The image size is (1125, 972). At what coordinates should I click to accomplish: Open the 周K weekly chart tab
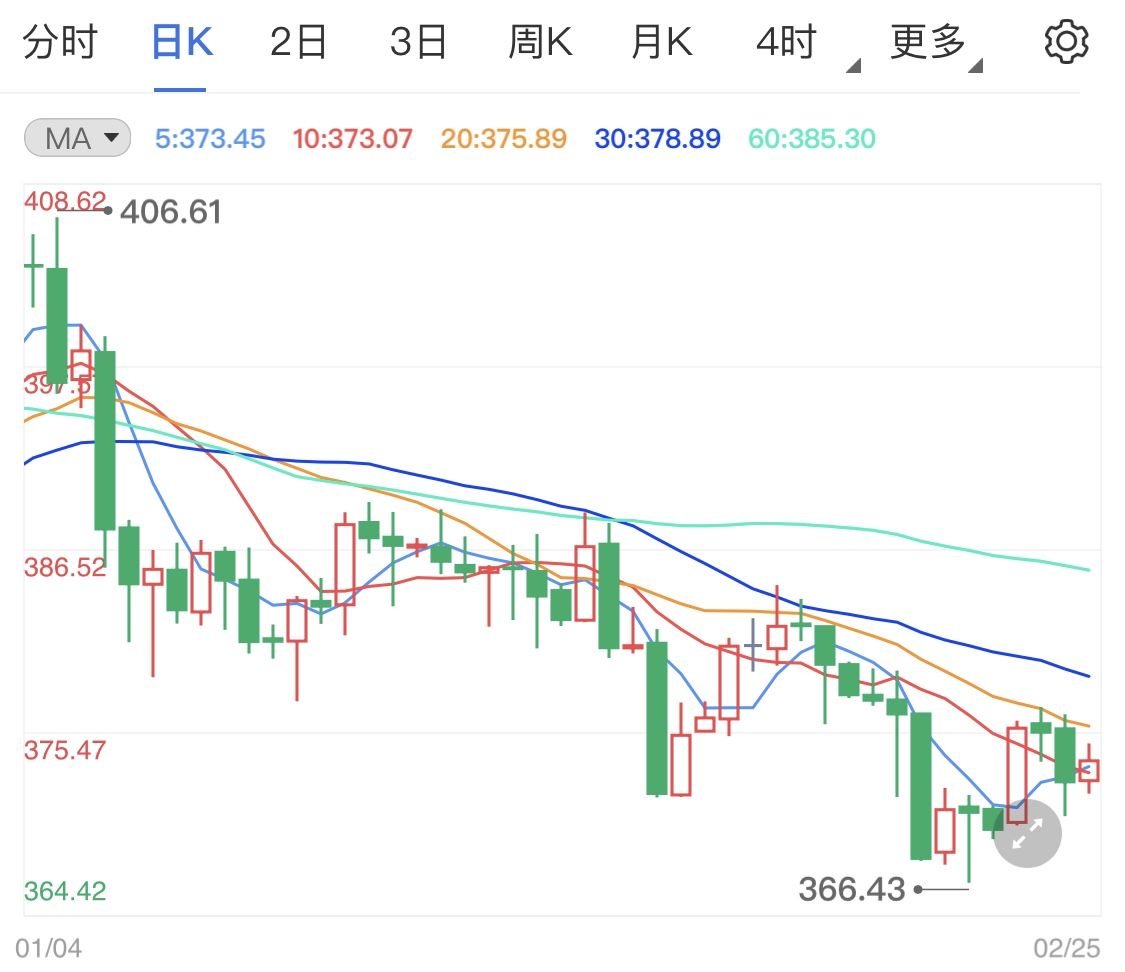tap(540, 42)
